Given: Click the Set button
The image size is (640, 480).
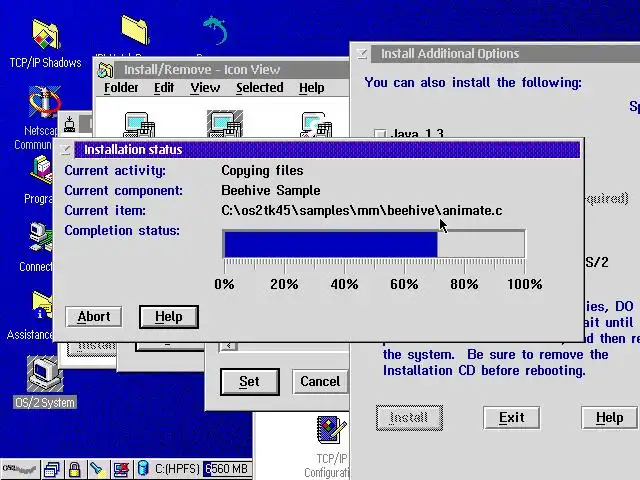Looking at the screenshot, I should [249, 382].
